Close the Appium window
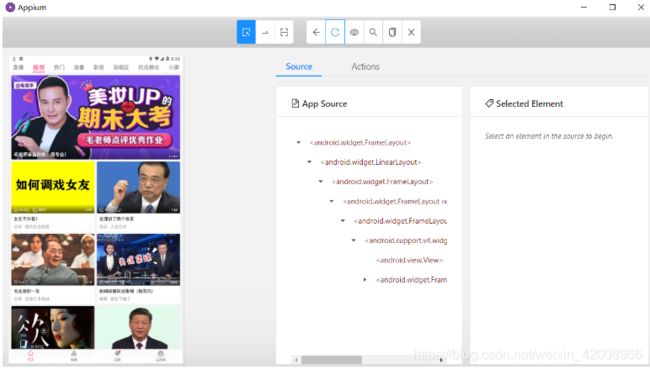Screen dimensions: 650x370 [x=640, y=7]
